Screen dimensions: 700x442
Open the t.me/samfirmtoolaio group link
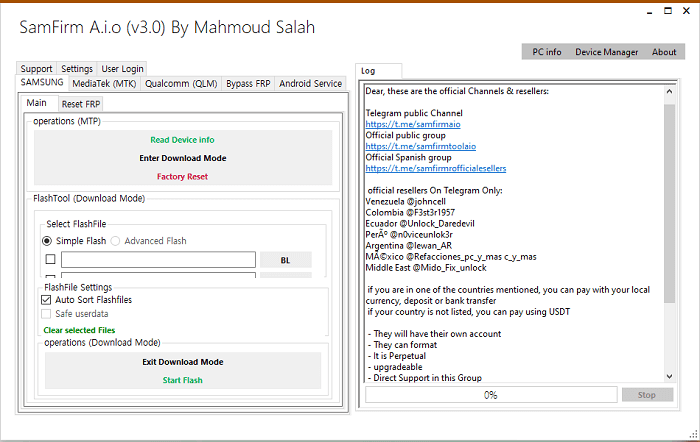(421, 146)
